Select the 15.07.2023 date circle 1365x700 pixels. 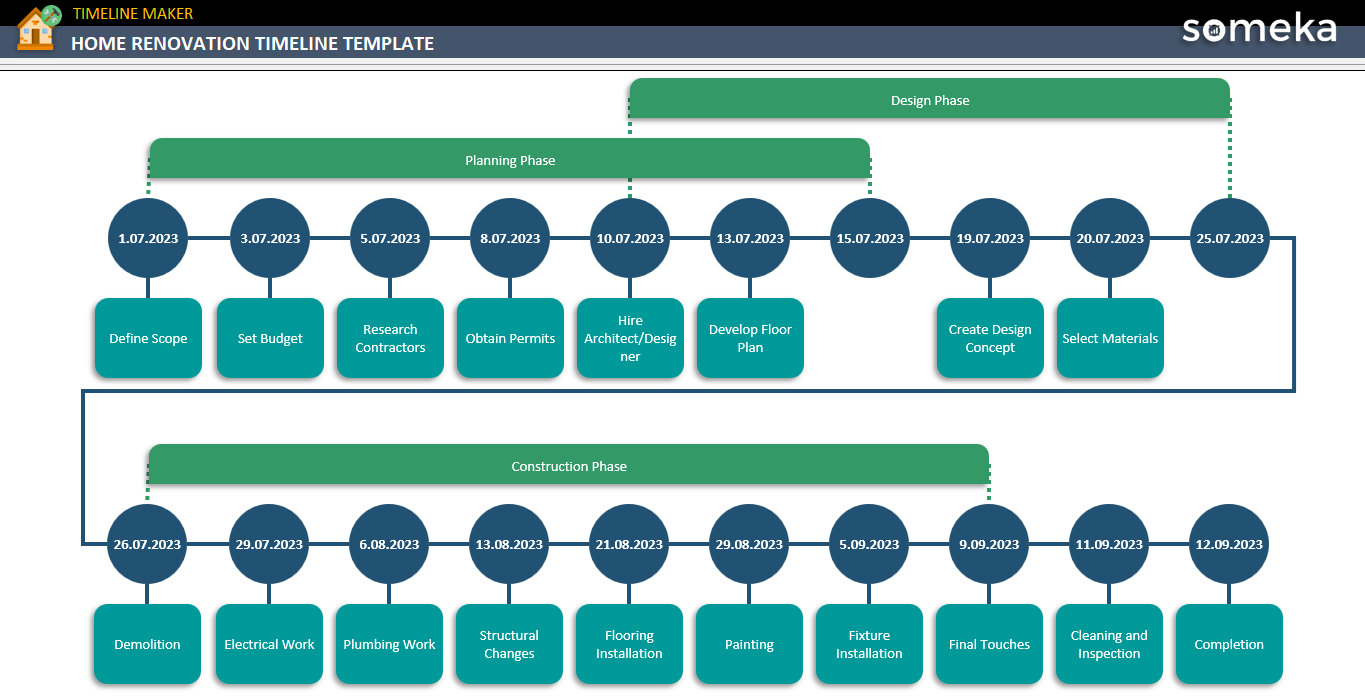coord(869,238)
